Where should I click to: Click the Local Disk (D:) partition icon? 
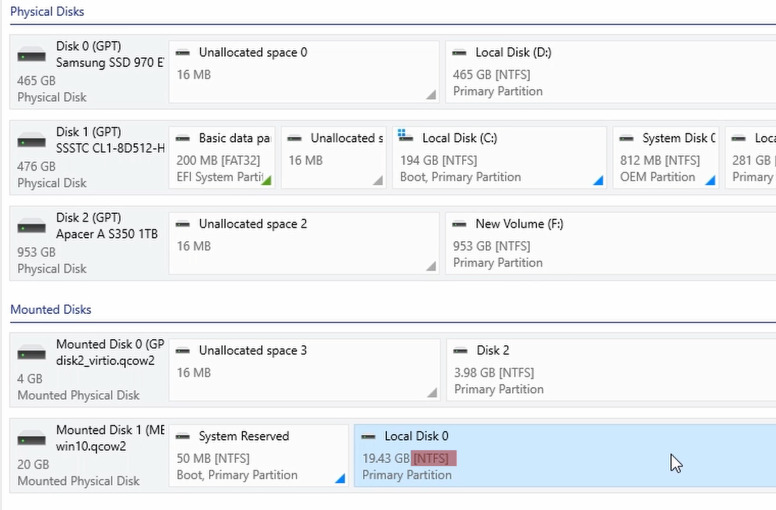[459, 52]
